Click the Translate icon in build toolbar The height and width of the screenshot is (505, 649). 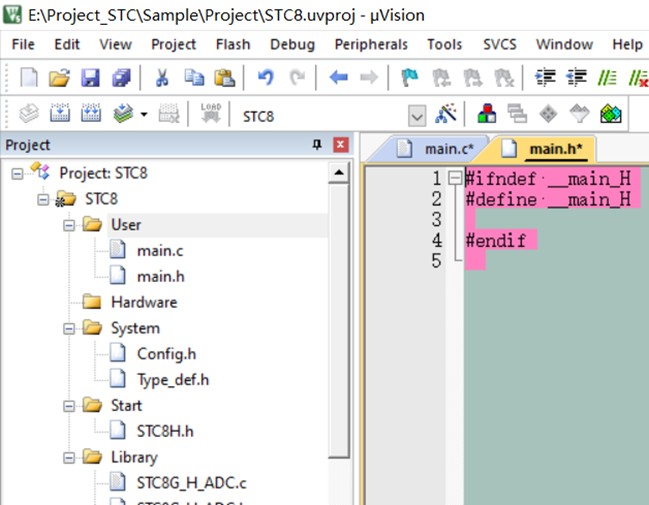point(29,113)
